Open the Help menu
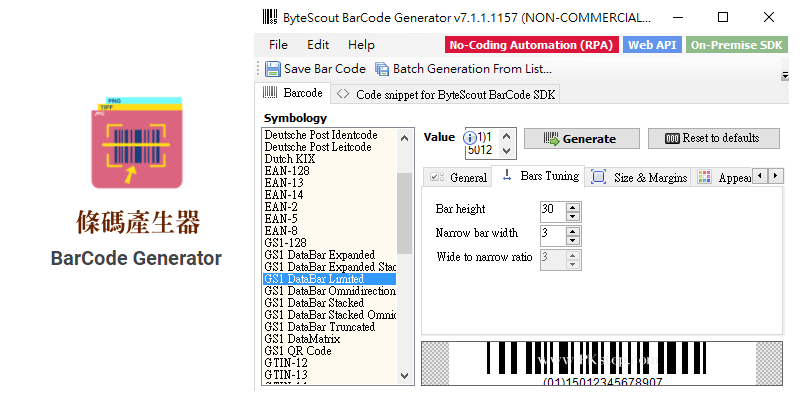 tap(361, 45)
